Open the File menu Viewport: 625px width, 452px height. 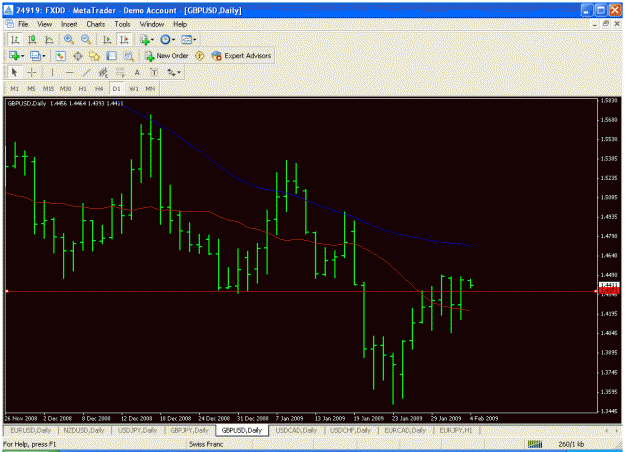pos(23,24)
